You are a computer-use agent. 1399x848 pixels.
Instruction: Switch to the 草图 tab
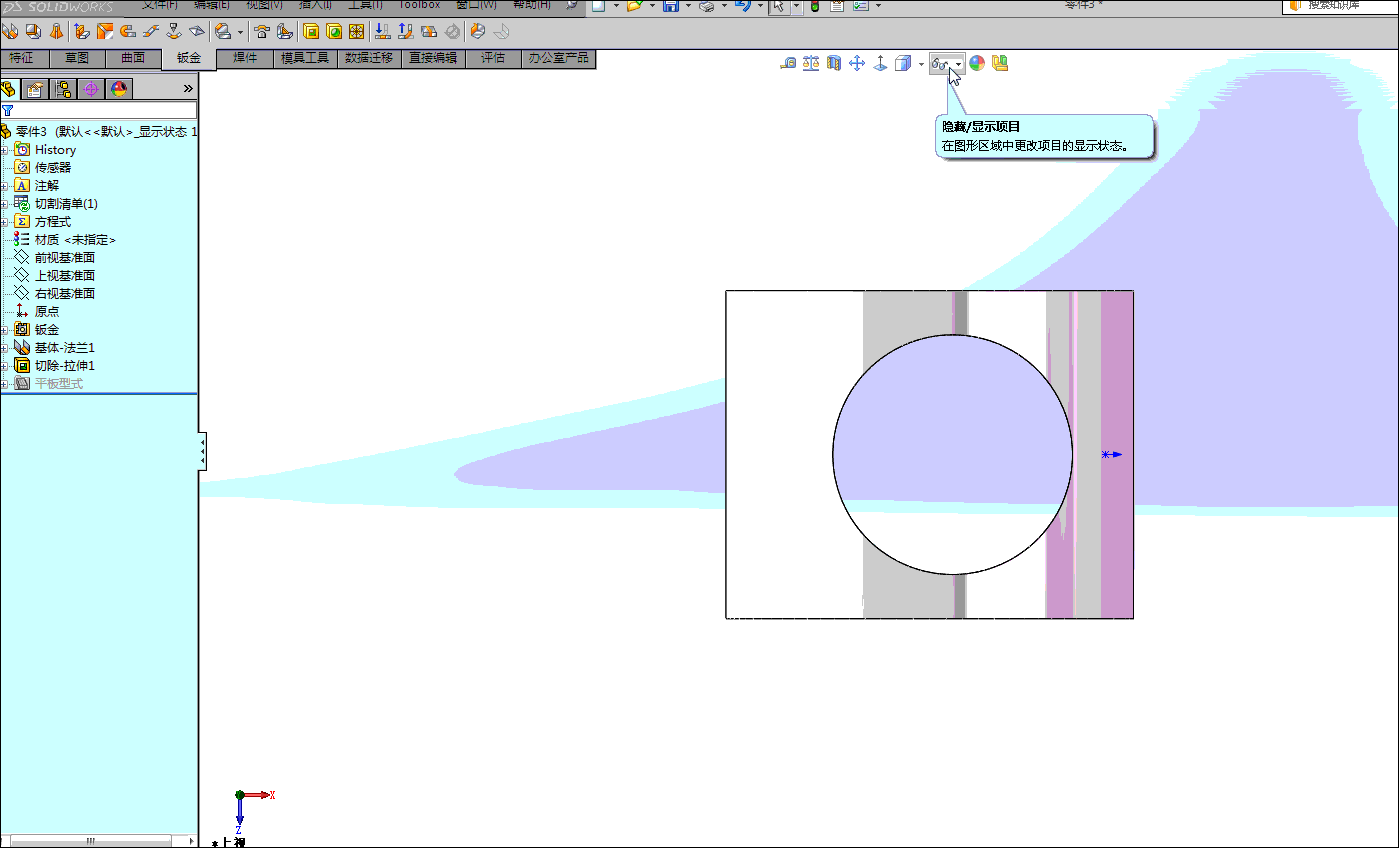coord(77,58)
